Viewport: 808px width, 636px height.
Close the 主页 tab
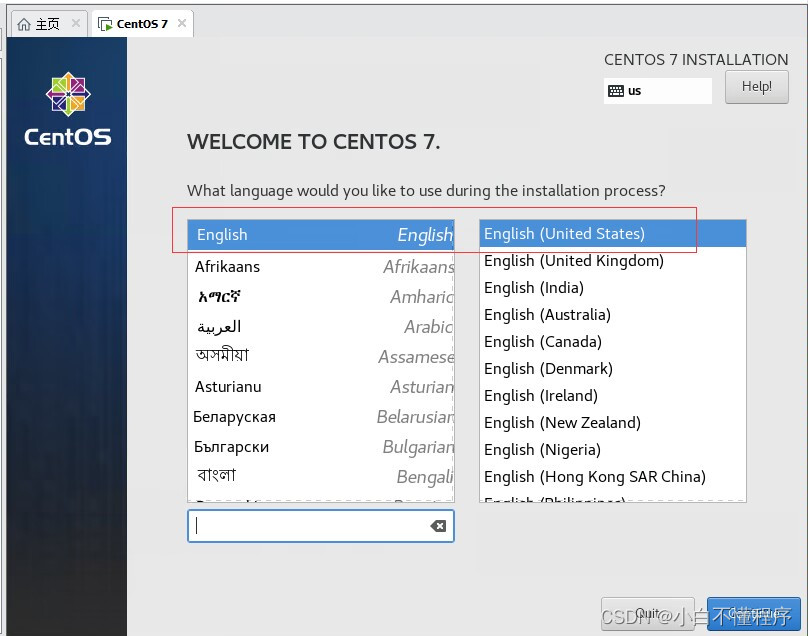point(76,23)
